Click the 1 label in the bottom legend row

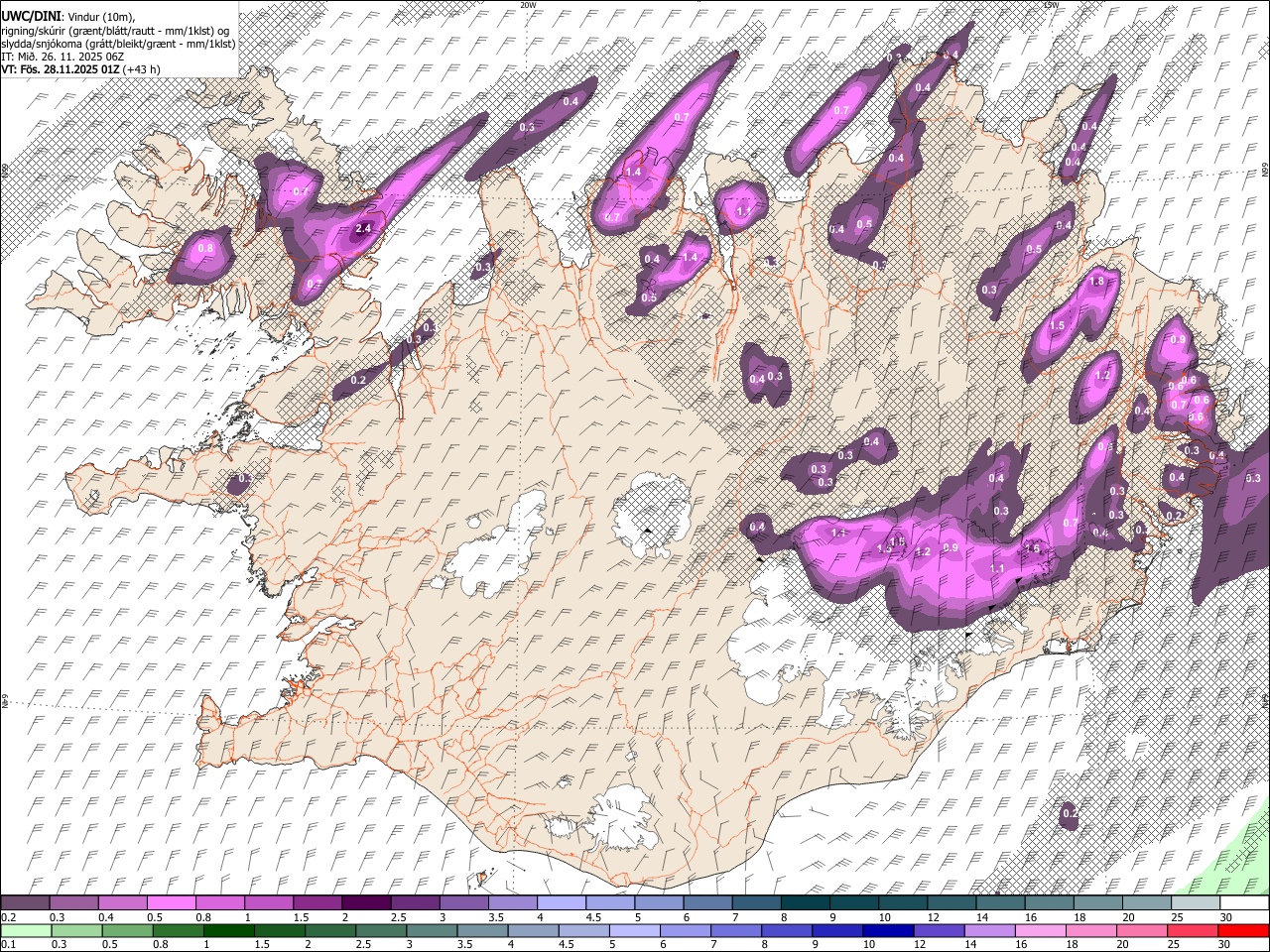coord(206,944)
